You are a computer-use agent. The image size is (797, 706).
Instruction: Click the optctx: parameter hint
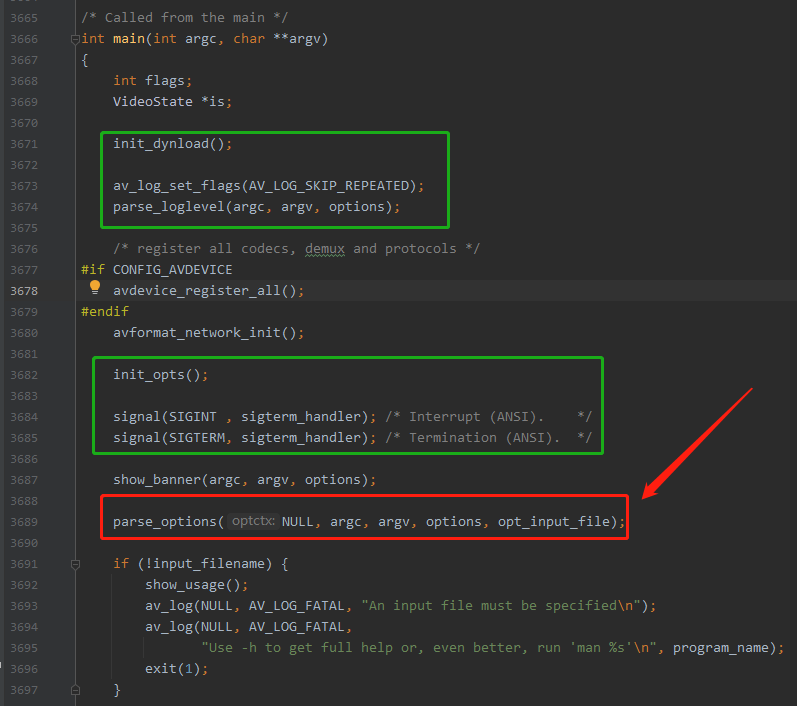253,521
